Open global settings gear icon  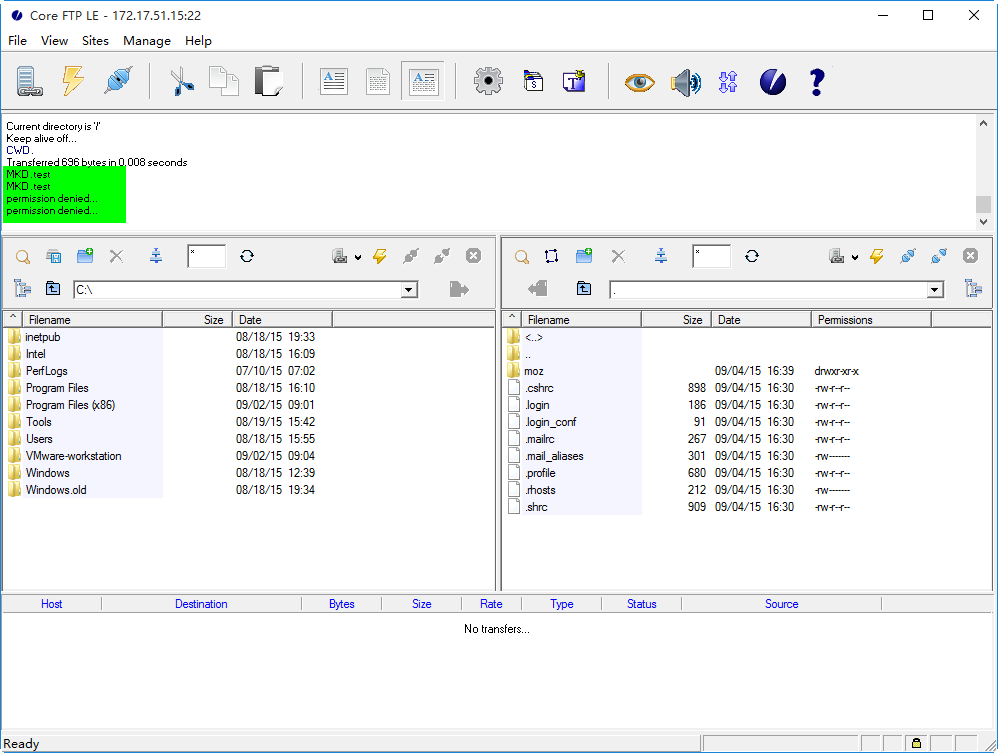pyautogui.click(x=488, y=81)
